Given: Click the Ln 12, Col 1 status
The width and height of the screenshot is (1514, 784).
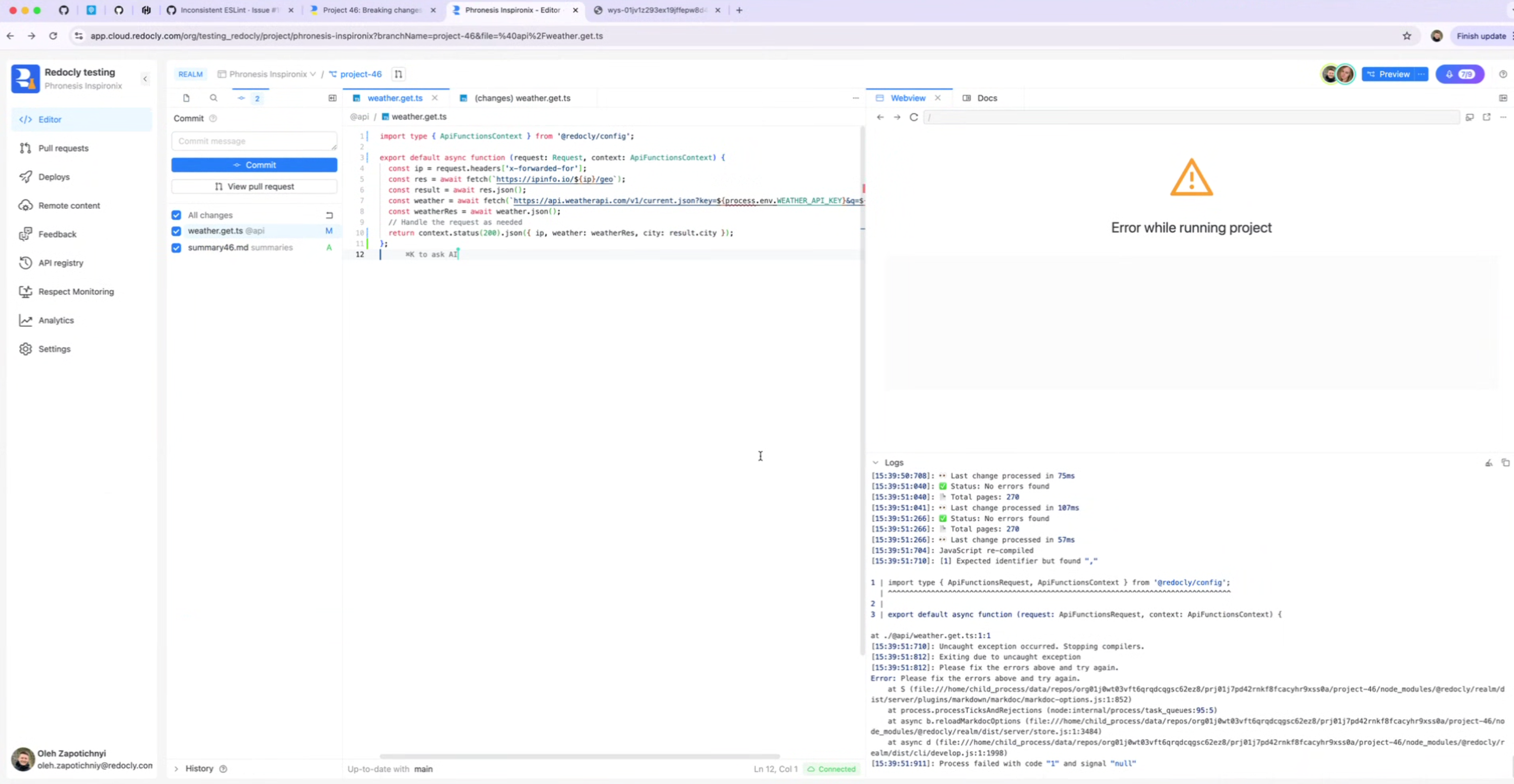Looking at the screenshot, I should pos(776,769).
